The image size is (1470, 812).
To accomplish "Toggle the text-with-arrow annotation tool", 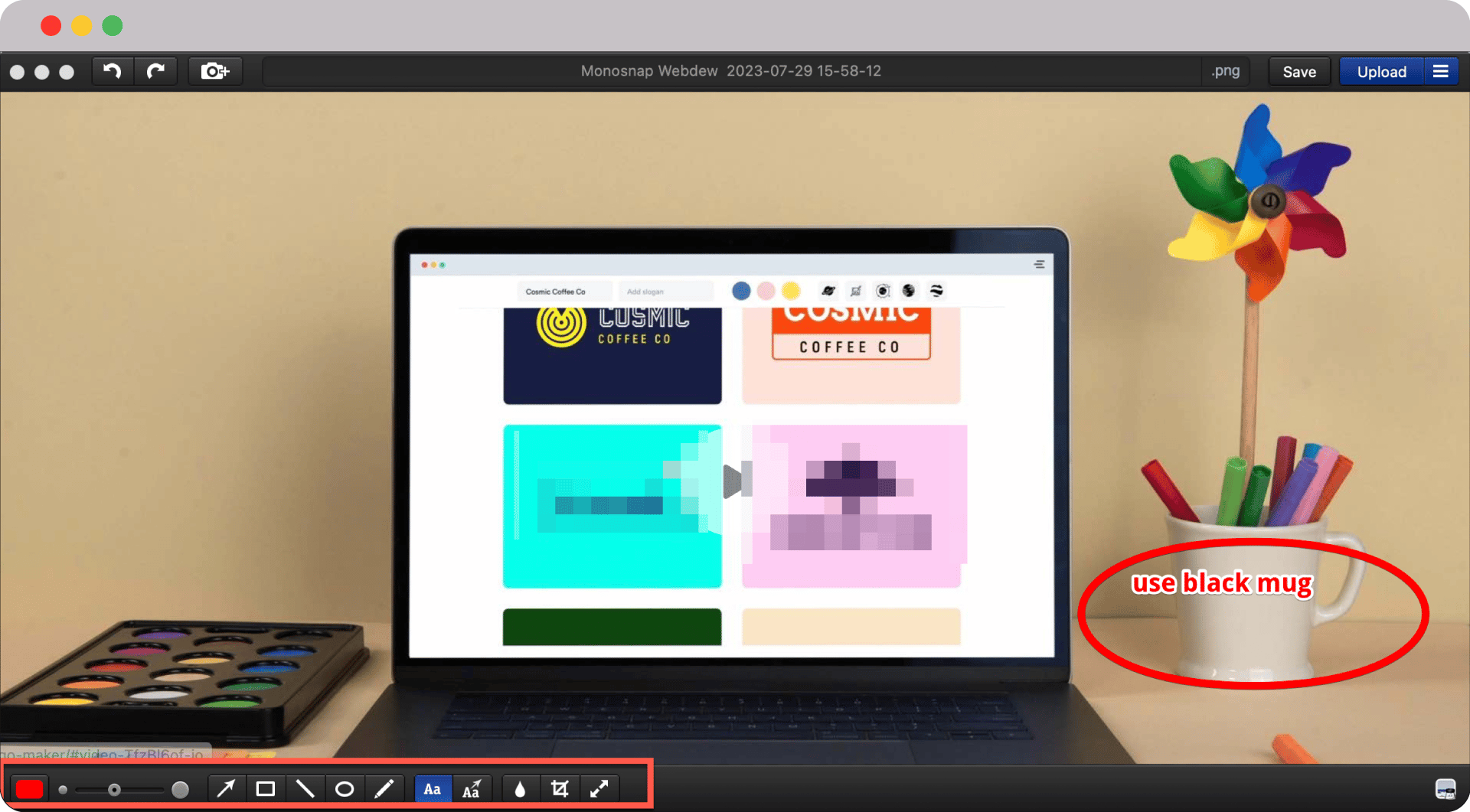I will (x=472, y=788).
